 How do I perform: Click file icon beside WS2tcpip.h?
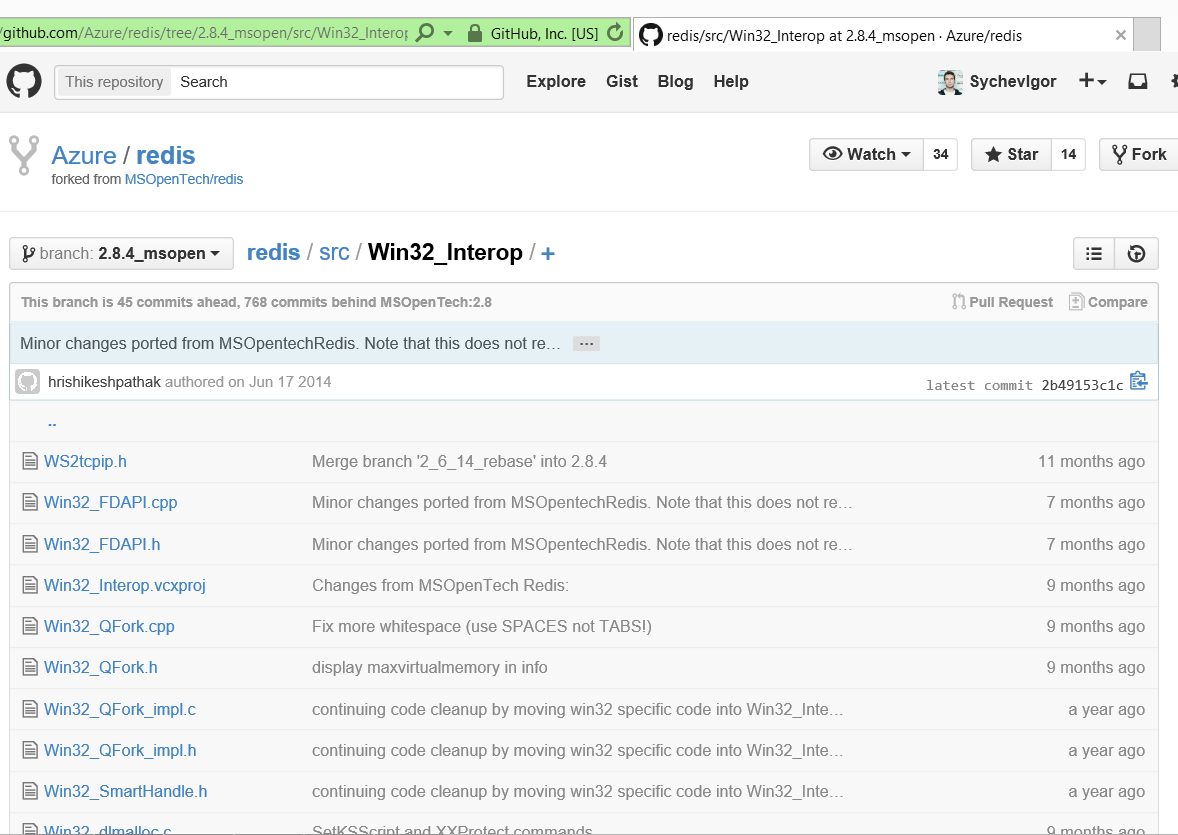coord(30,461)
